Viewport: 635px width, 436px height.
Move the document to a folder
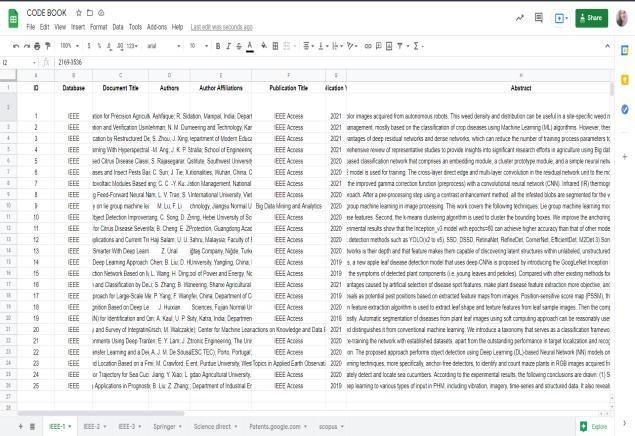coord(90,13)
